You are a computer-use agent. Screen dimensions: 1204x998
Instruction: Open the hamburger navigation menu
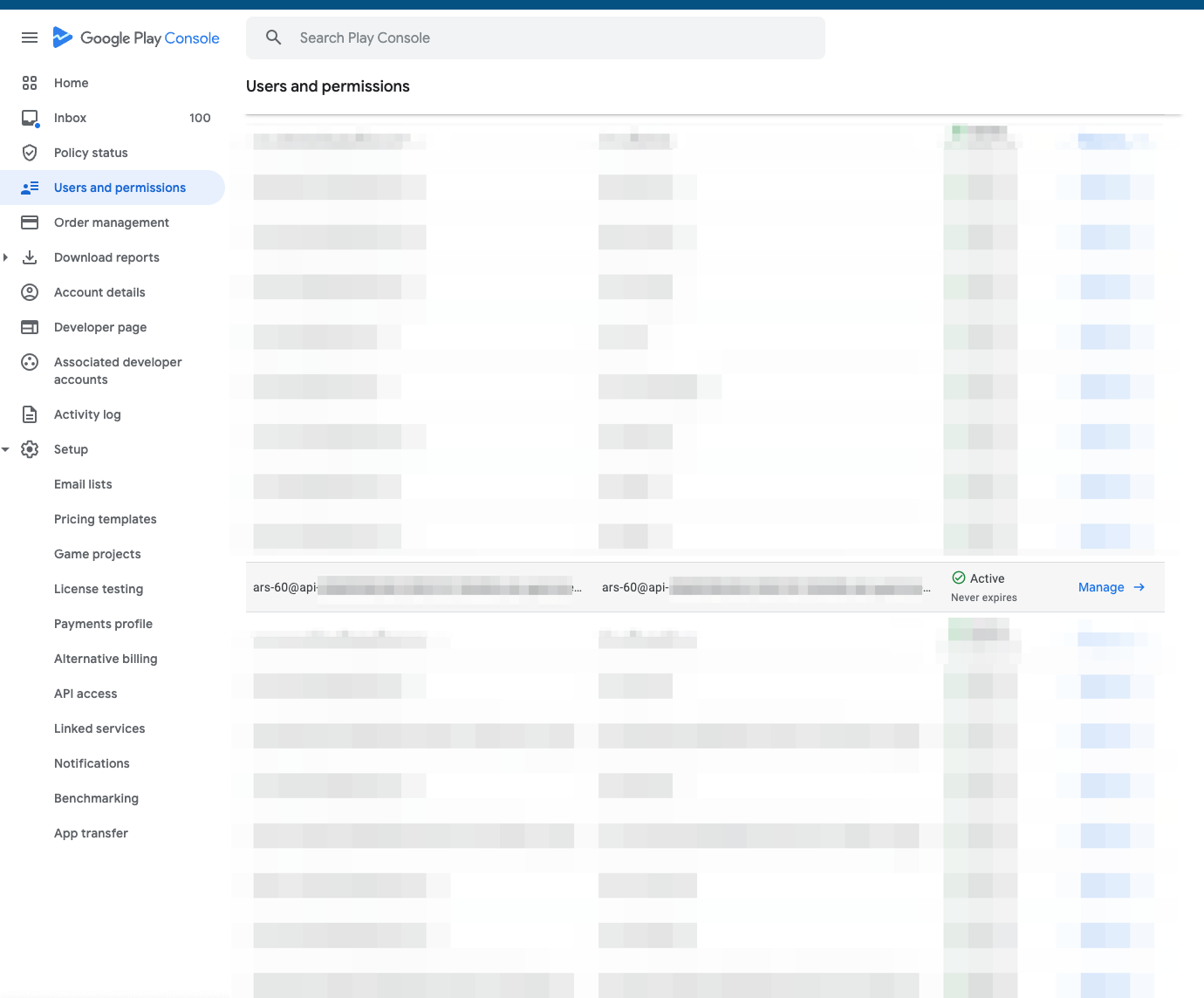tap(30, 38)
